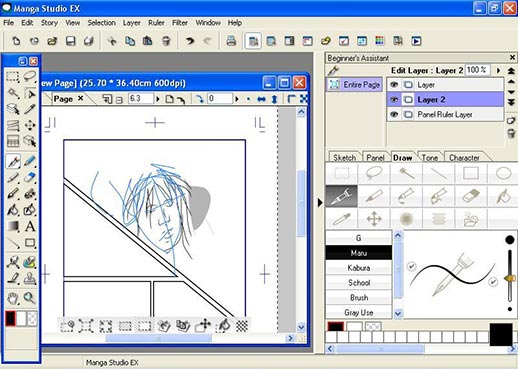Expand the Beginner's Assistant side arrow
The height and width of the screenshot is (369, 518).
click(x=320, y=202)
